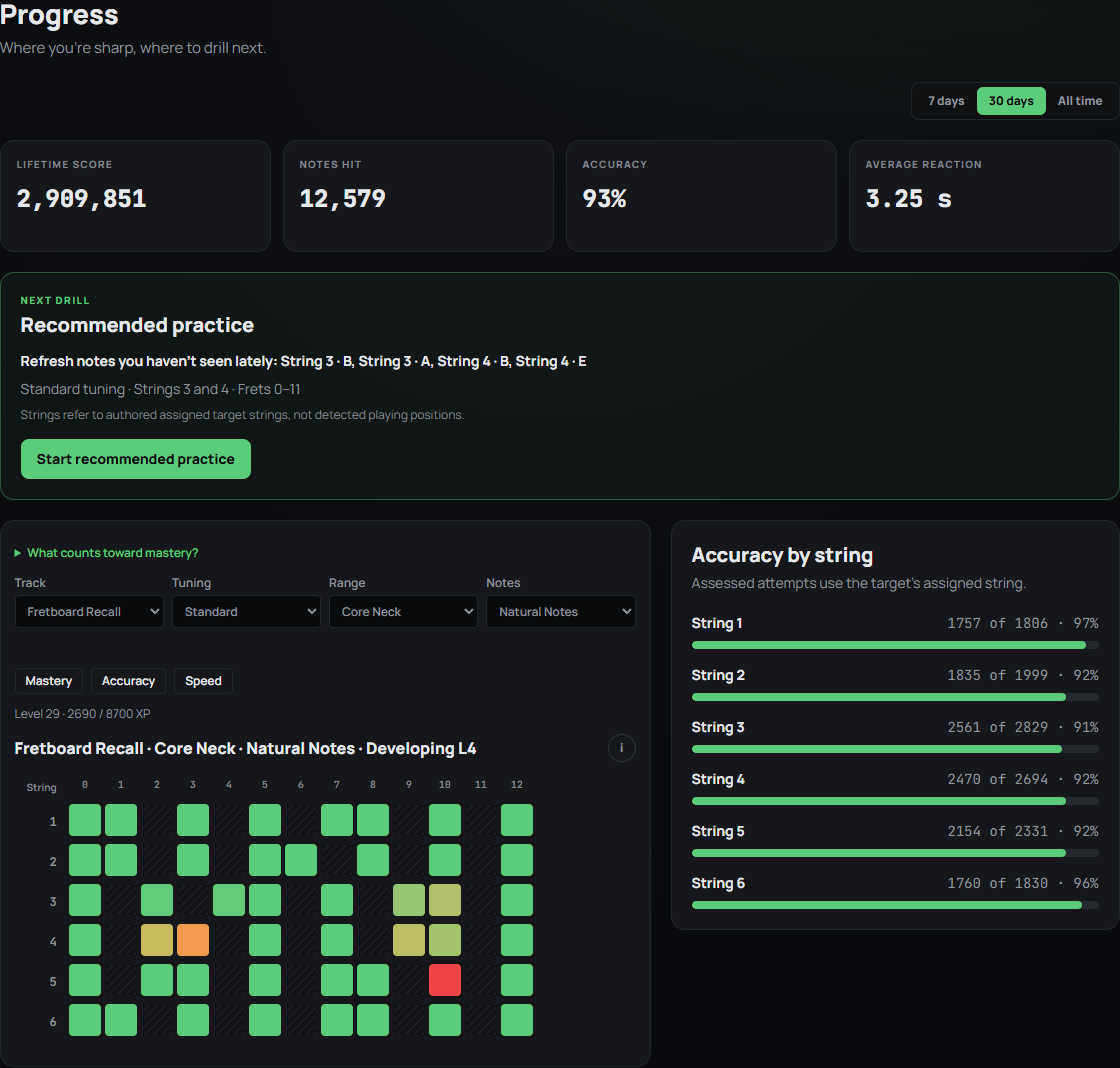This screenshot has width=1120, height=1068.
Task: Start recommended practice session
Action: [136, 459]
